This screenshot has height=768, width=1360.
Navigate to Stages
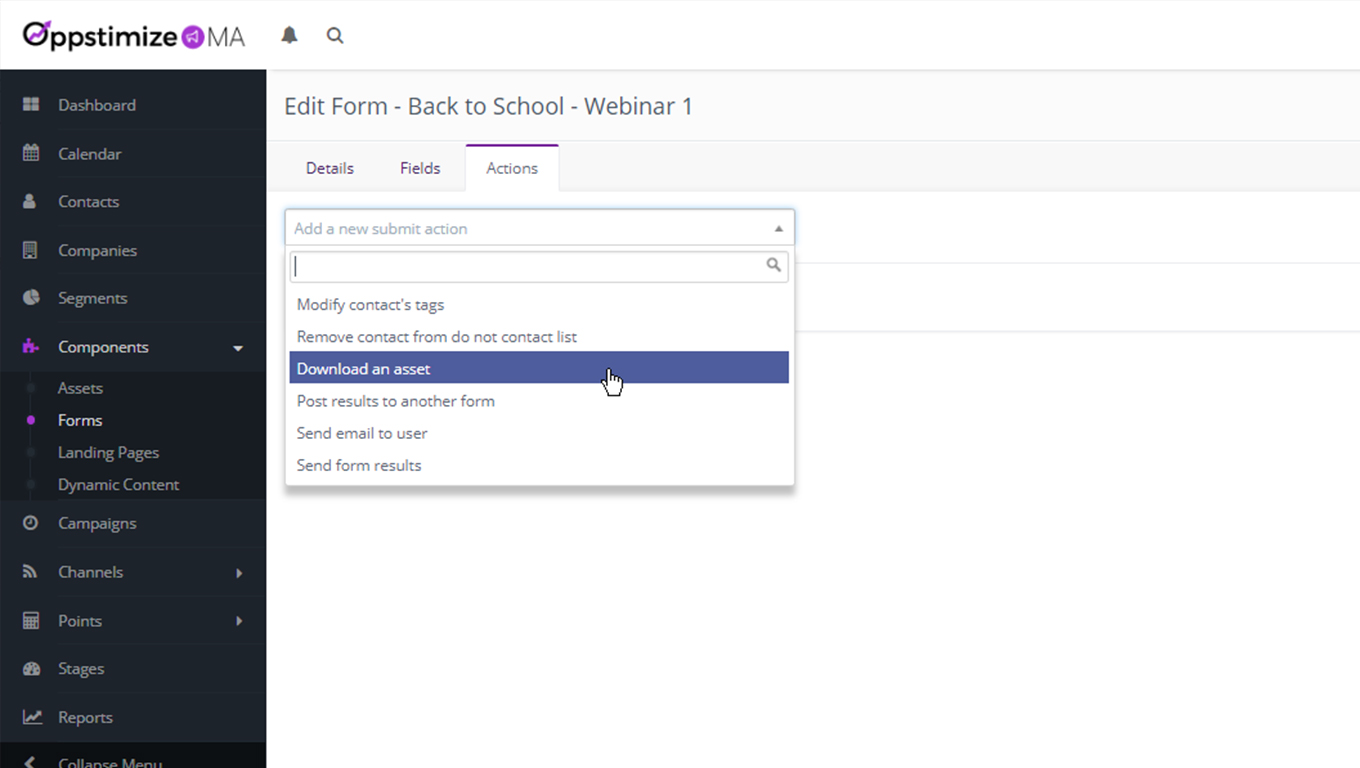(81, 669)
